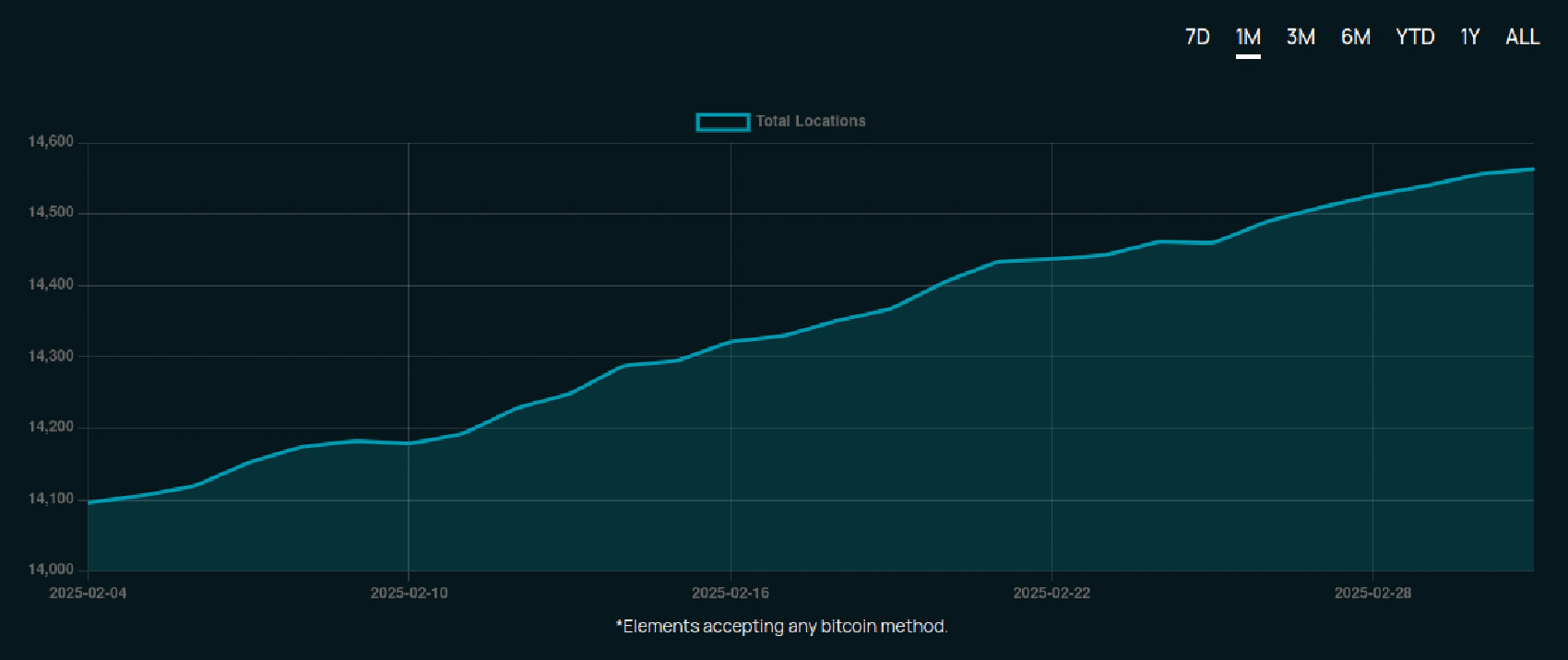Click the 2025-02-04 x-axis date label

(88, 593)
